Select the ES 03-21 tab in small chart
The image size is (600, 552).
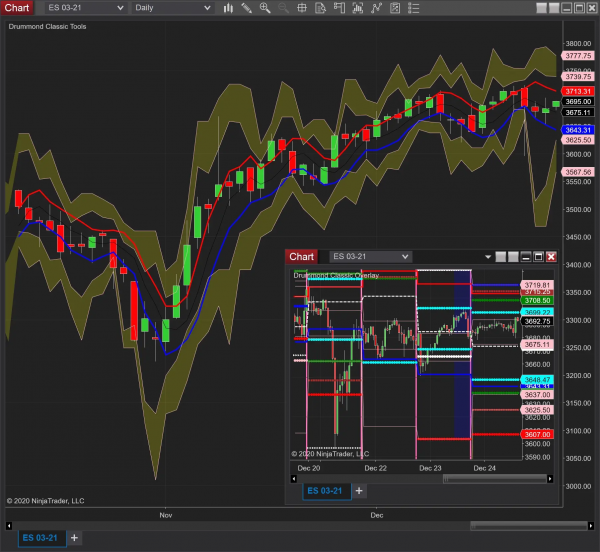[x=327, y=491]
